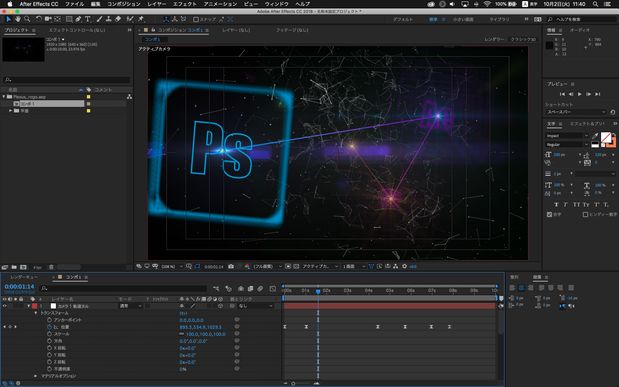Open the Regular font style dropdown
The width and height of the screenshot is (619, 387).
[567, 145]
